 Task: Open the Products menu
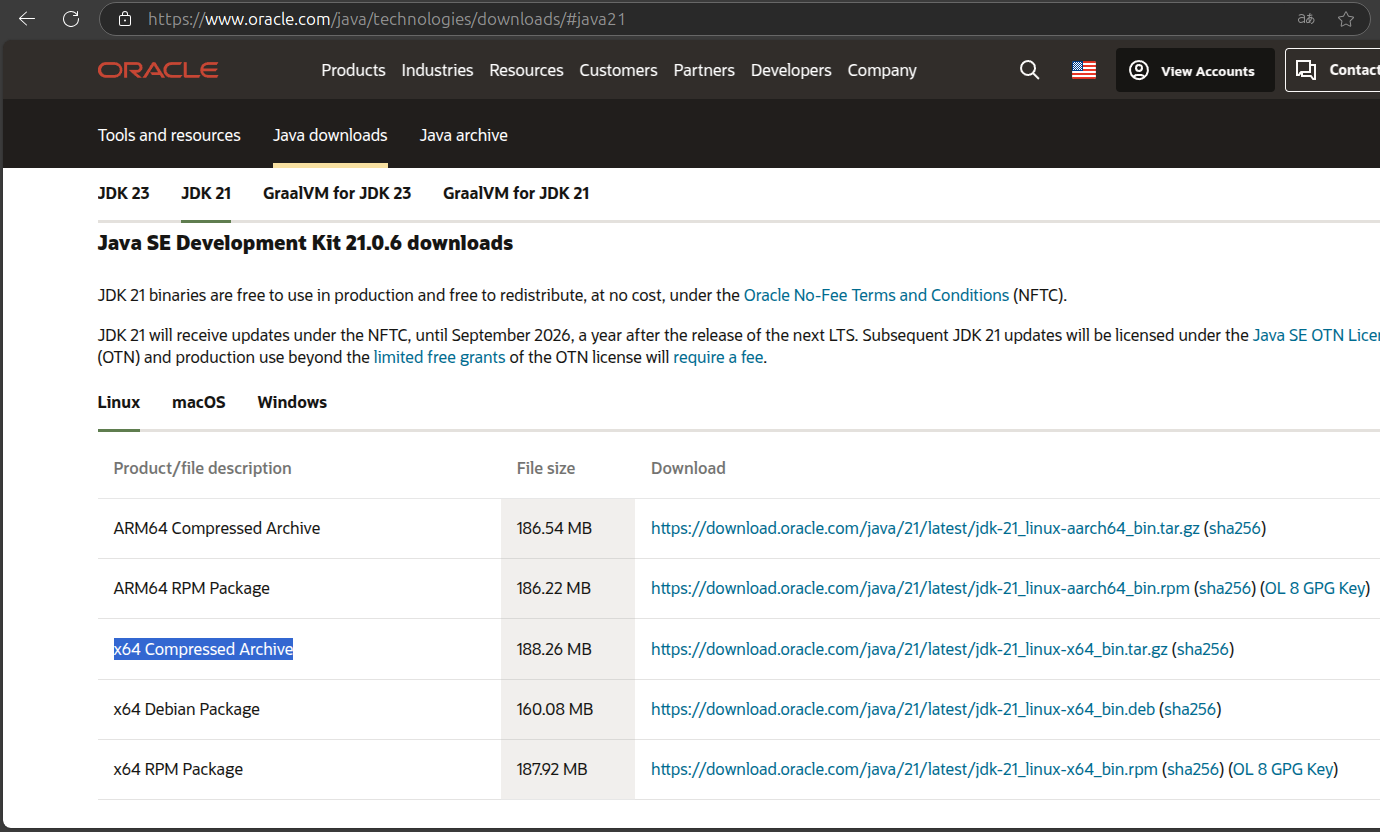(353, 70)
